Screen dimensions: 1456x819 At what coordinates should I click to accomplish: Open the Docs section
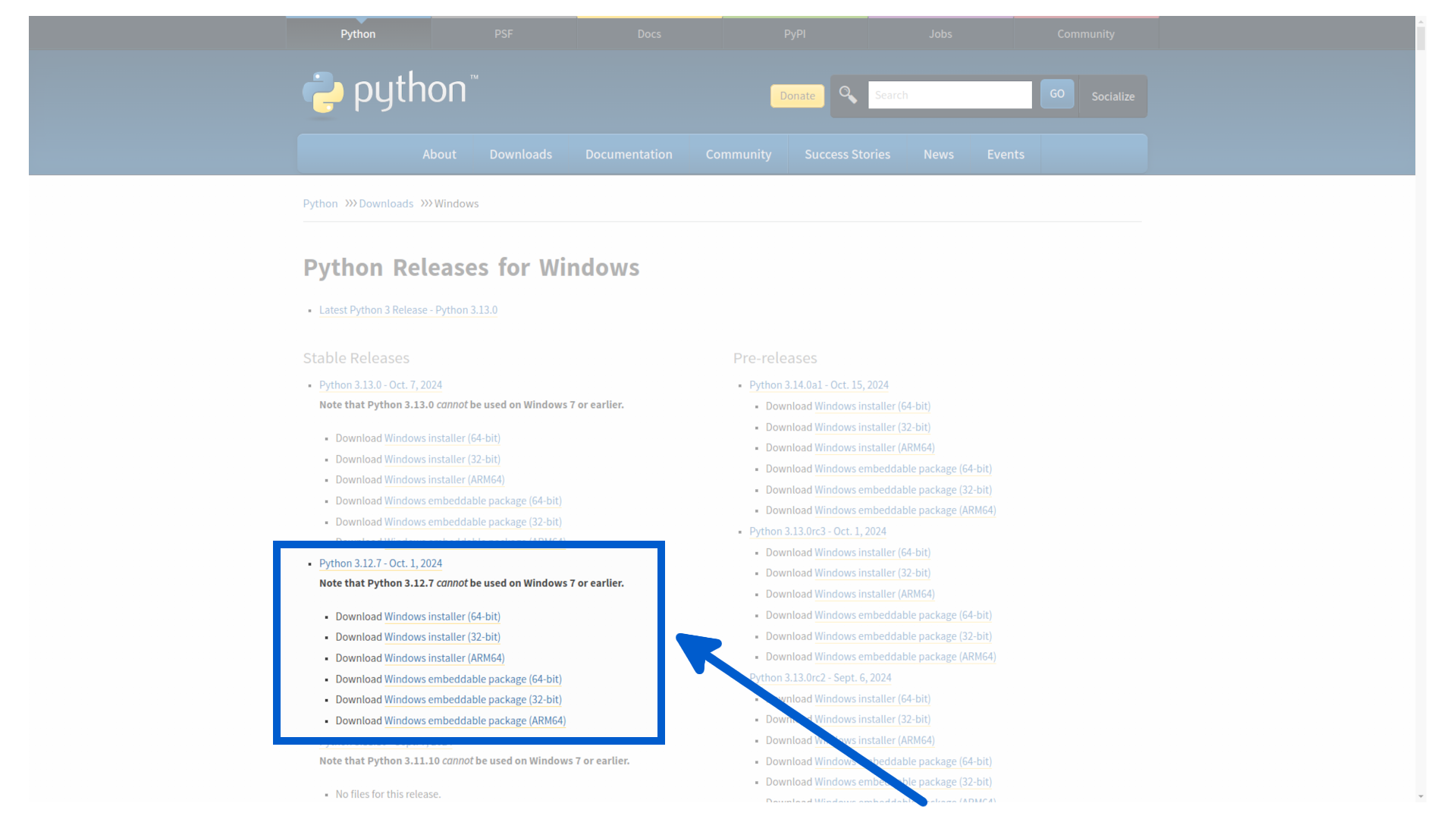(649, 33)
